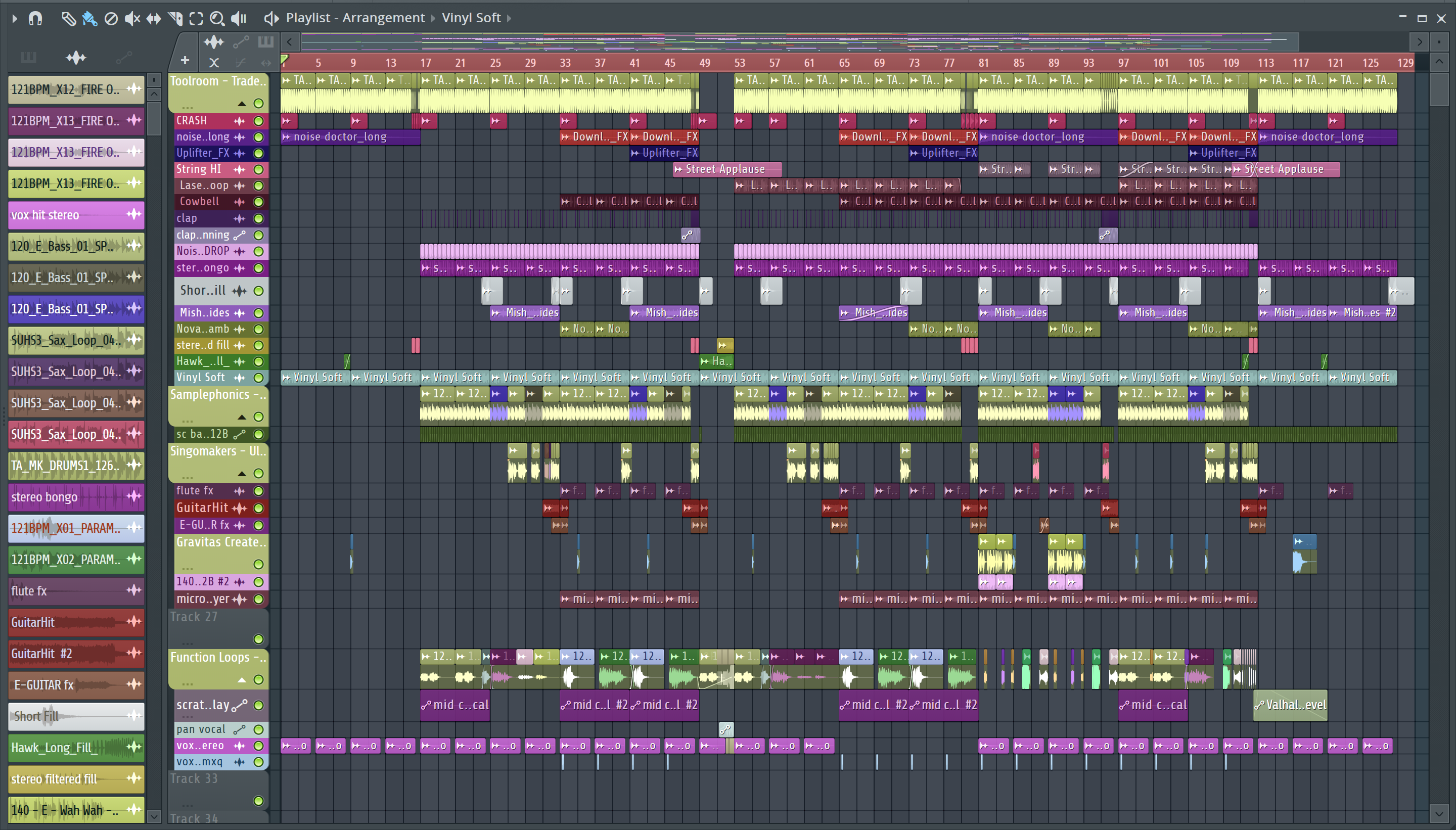Select the Delete tool
Image resolution: width=1456 pixels, height=830 pixels.
[111, 19]
